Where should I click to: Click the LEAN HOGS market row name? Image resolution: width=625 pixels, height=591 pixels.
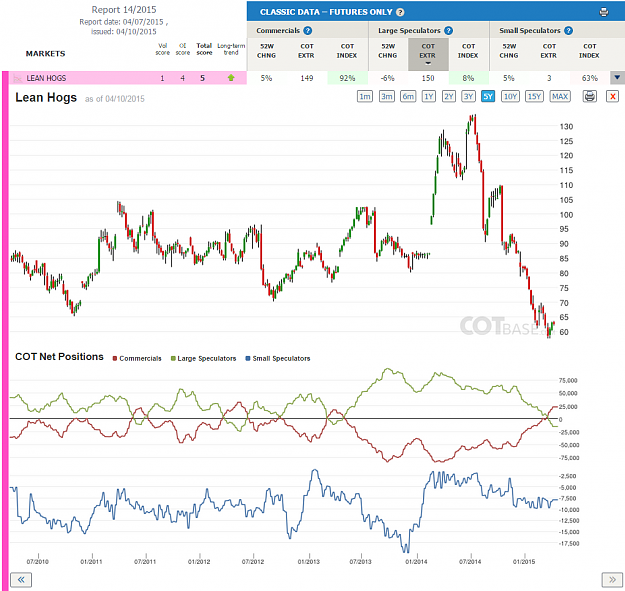(x=46, y=78)
